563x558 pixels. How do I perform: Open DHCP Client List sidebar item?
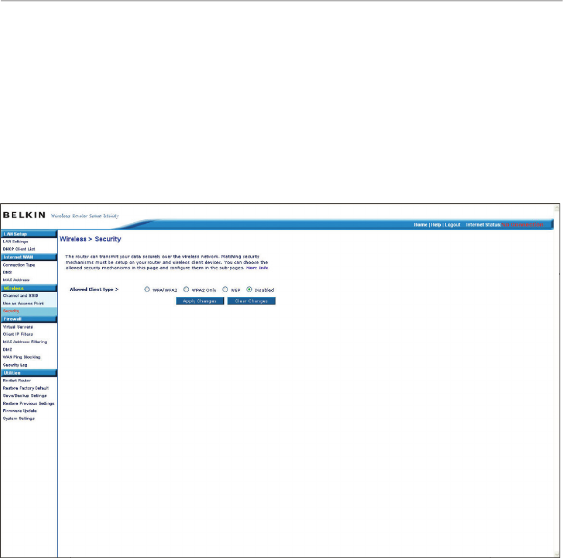click(19, 249)
